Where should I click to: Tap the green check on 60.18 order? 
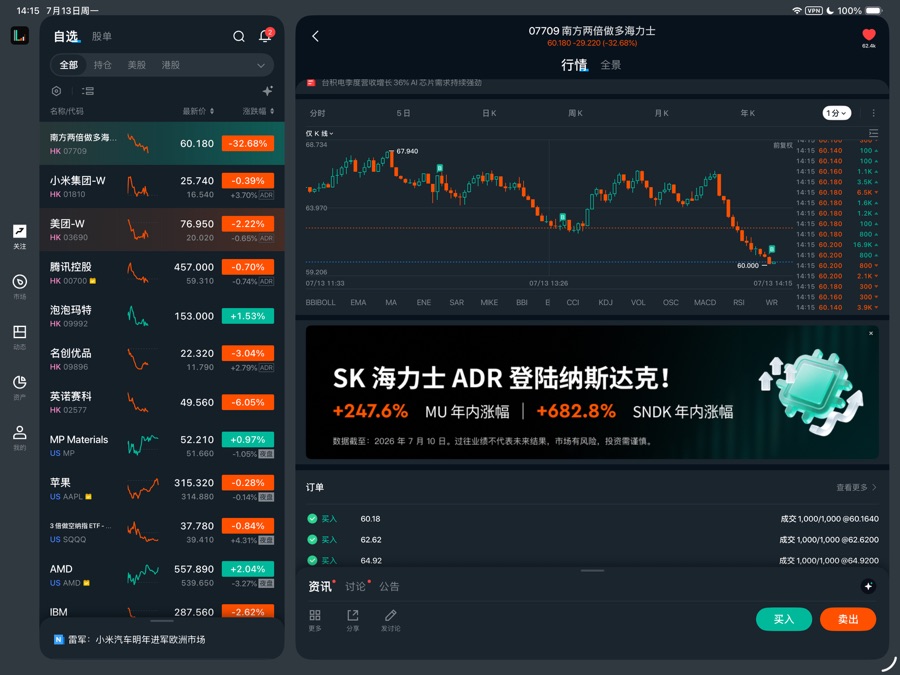pyautogui.click(x=312, y=519)
